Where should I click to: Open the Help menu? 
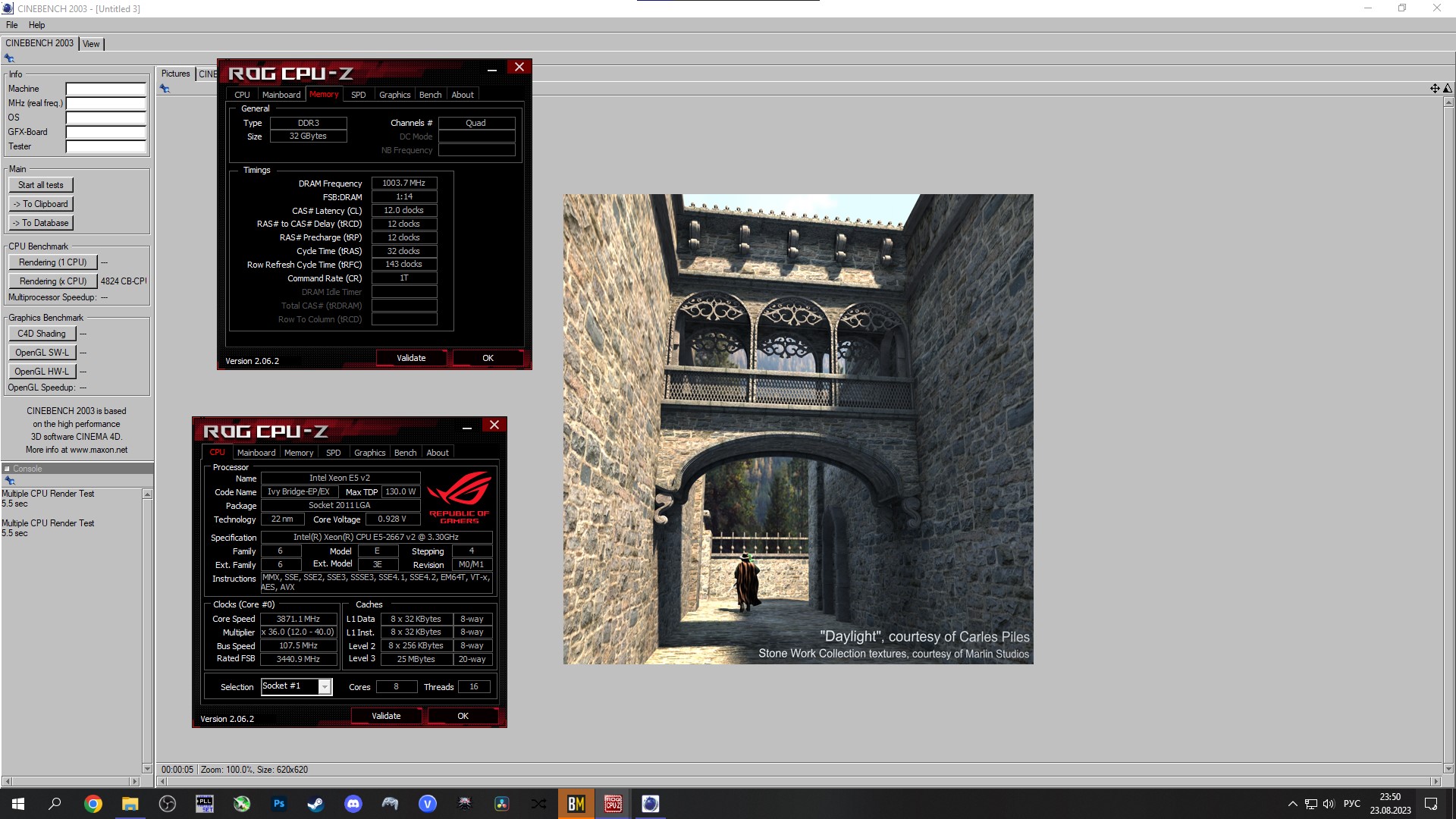point(36,25)
